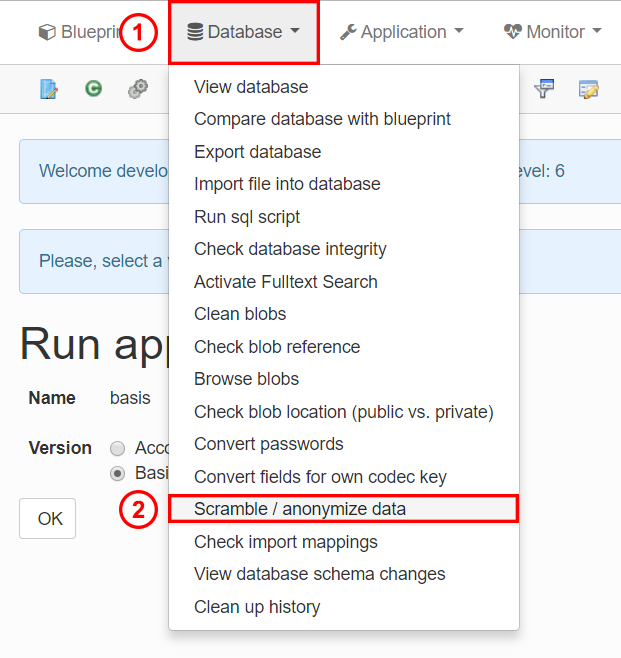Click the green circular C icon
621x658 pixels.
(93, 89)
